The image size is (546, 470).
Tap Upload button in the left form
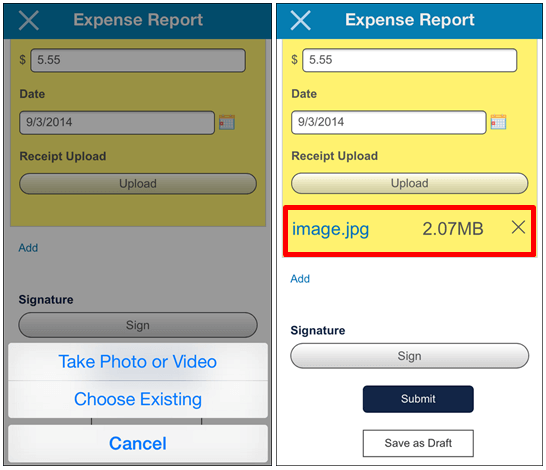click(138, 183)
